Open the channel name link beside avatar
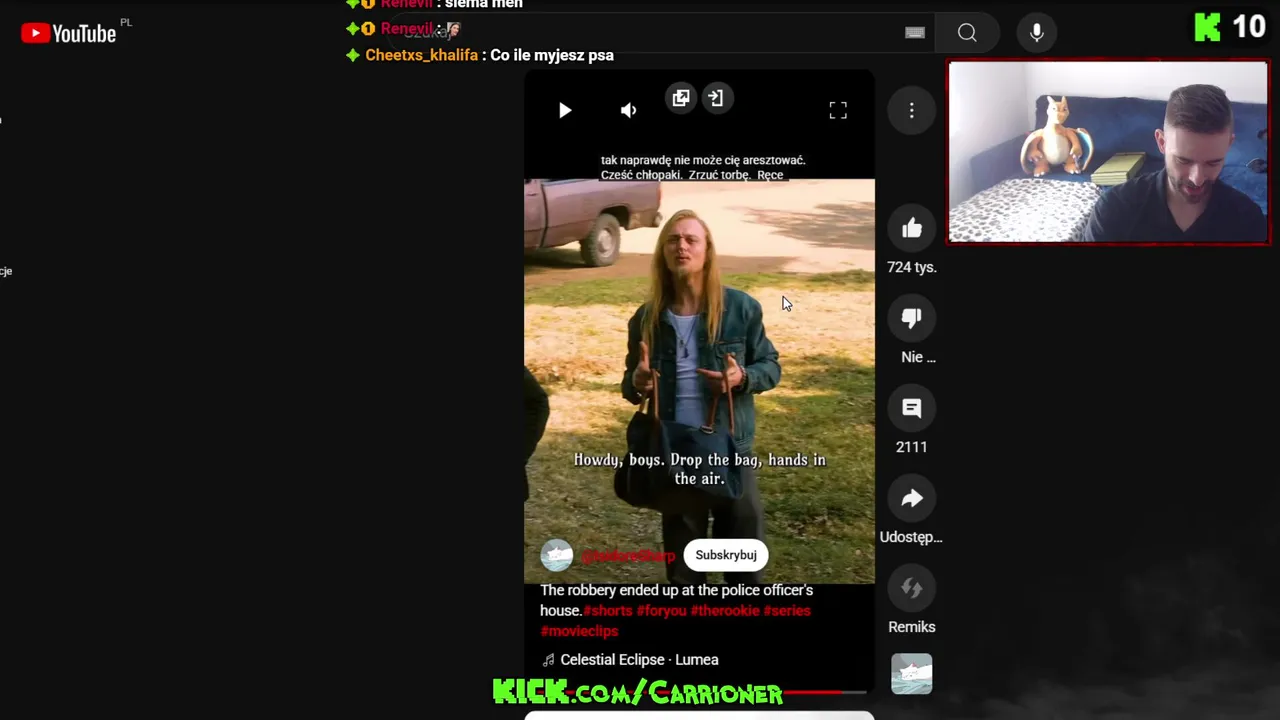The width and height of the screenshot is (1280, 720). click(x=628, y=555)
